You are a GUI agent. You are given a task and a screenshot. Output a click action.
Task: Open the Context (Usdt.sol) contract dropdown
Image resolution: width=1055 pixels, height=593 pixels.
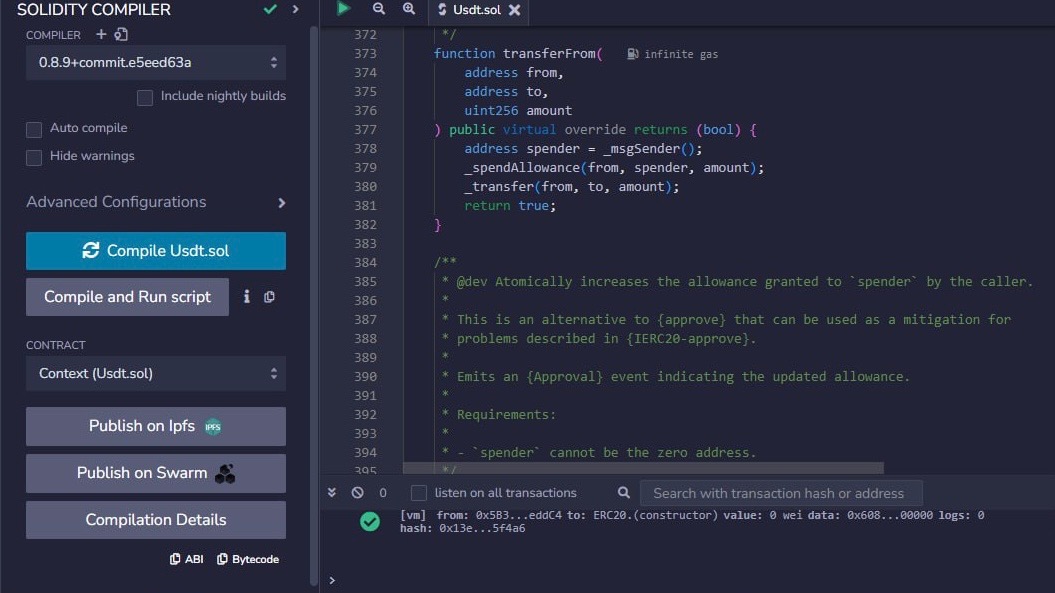pyautogui.click(x=156, y=374)
